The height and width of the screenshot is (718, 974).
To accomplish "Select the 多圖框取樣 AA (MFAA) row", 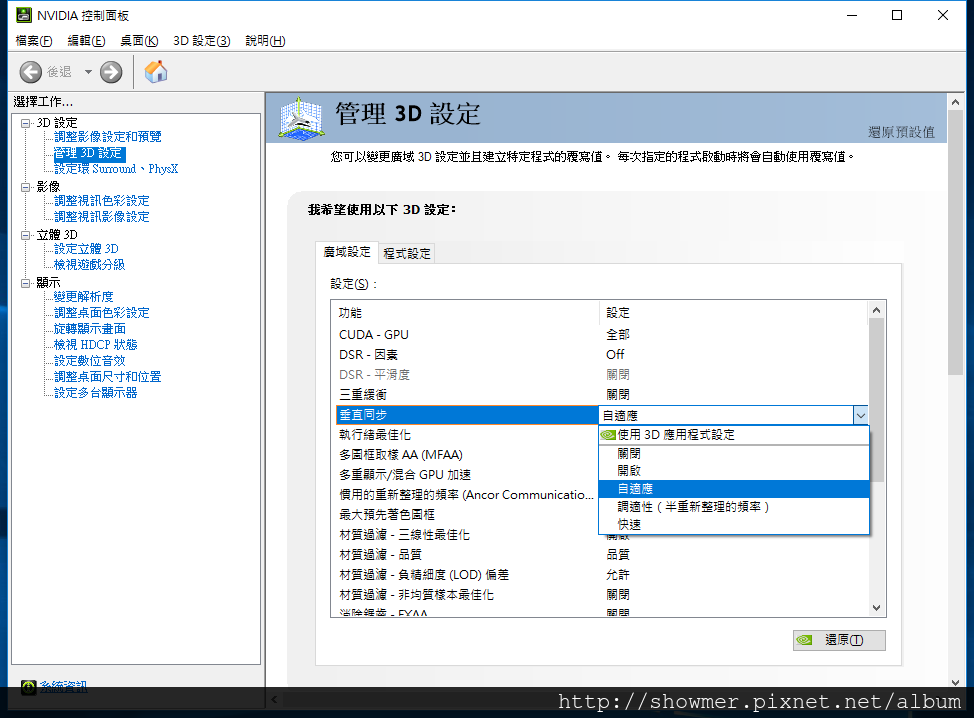I will (x=467, y=455).
